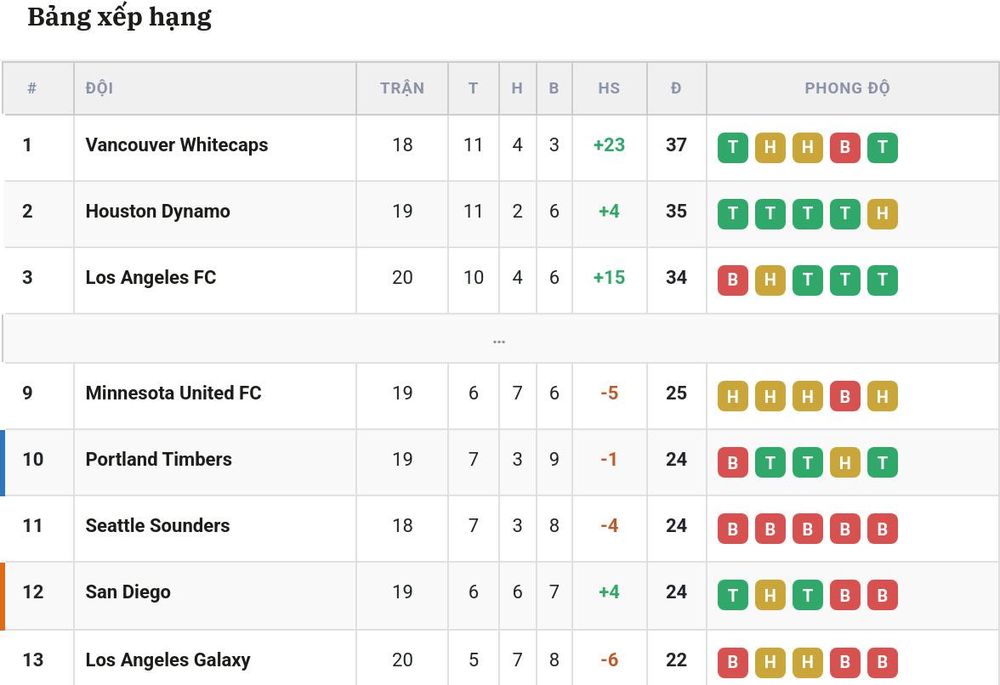Open the Seattle Sounders team link
Viewport: 1000px width, 685px height.
[x=158, y=526]
